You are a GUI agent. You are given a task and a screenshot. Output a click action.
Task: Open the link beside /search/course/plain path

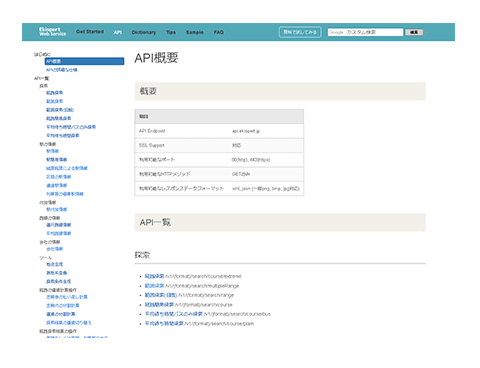tap(164, 324)
